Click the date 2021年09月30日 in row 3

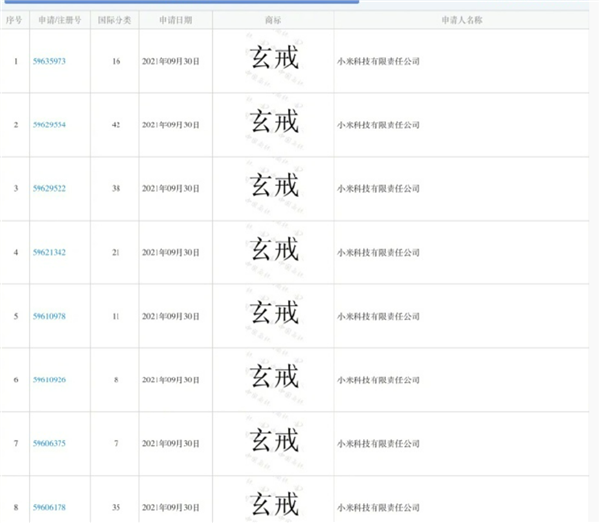(x=171, y=188)
